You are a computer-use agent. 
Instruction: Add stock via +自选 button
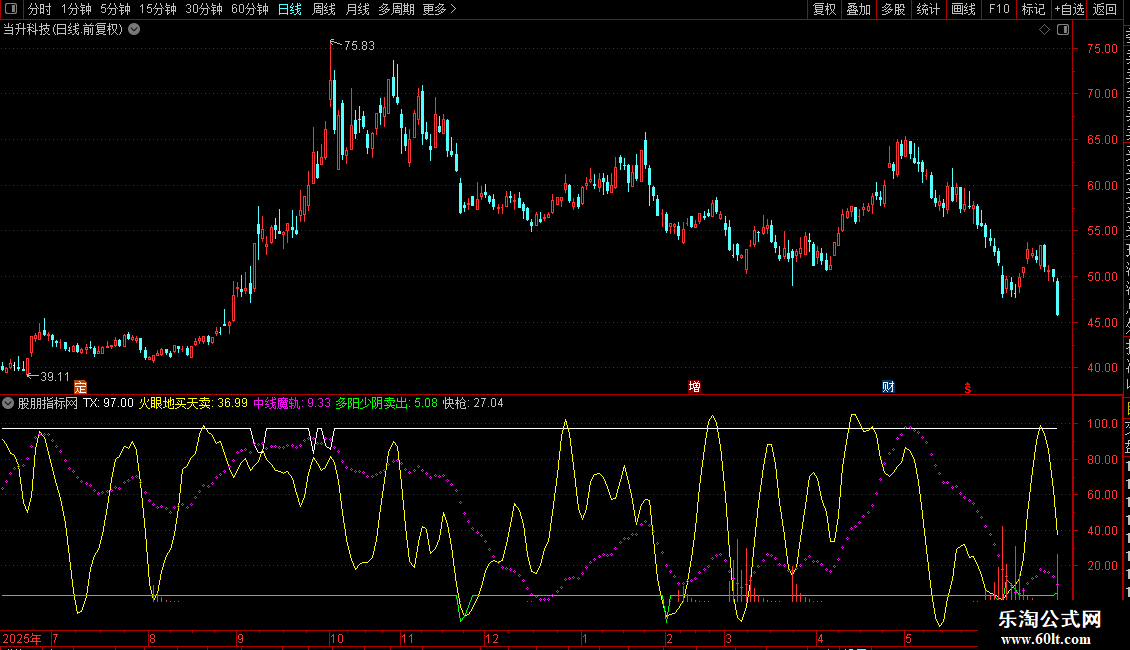click(1069, 9)
